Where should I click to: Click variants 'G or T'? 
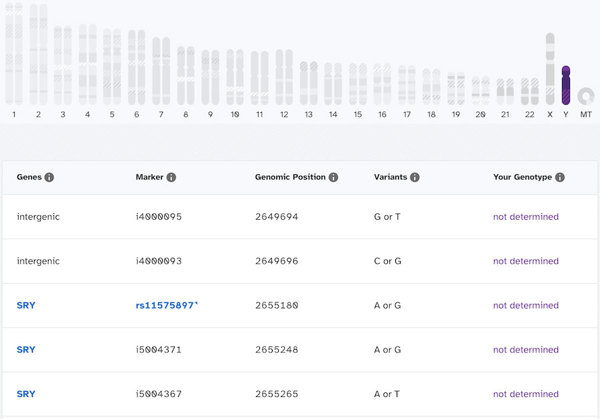coord(387,217)
